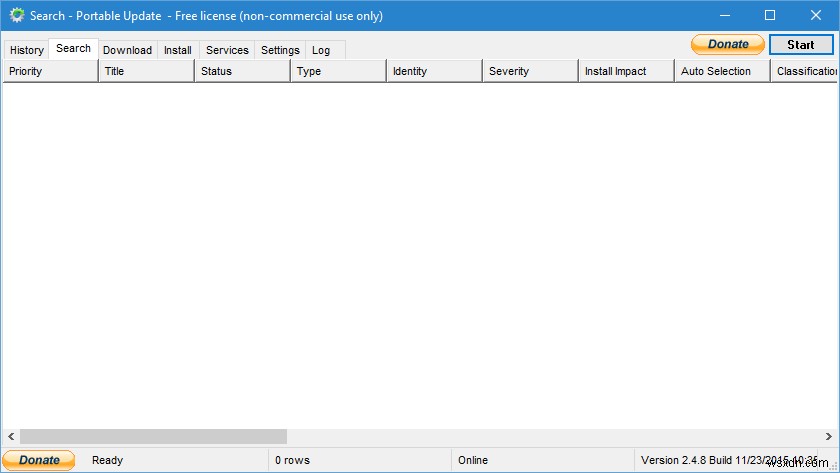Click the Donate button in status bar
Image resolution: width=840 pixels, height=473 pixels.
pyautogui.click(x=39, y=460)
